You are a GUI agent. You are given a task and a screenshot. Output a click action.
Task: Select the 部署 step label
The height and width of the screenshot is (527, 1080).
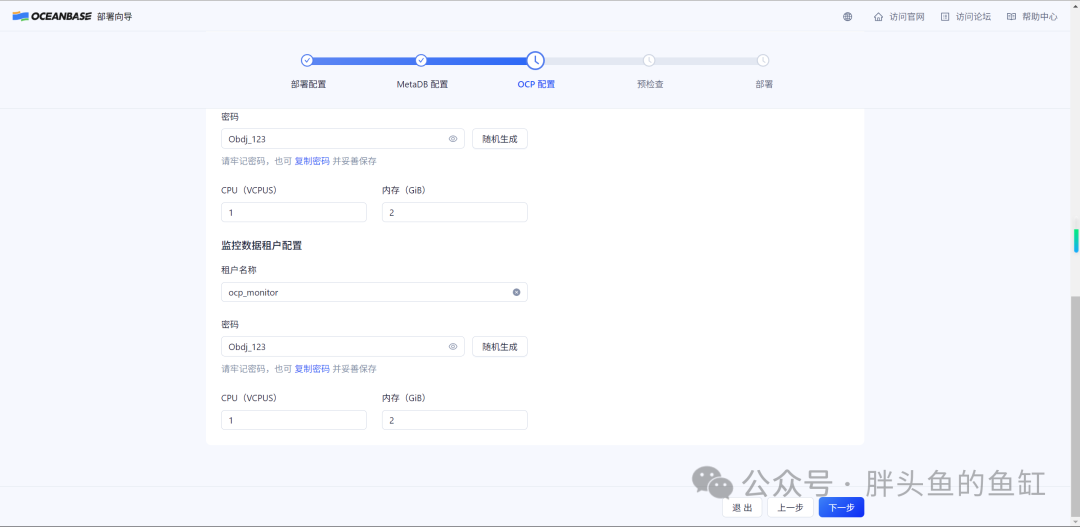coord(764,85)
